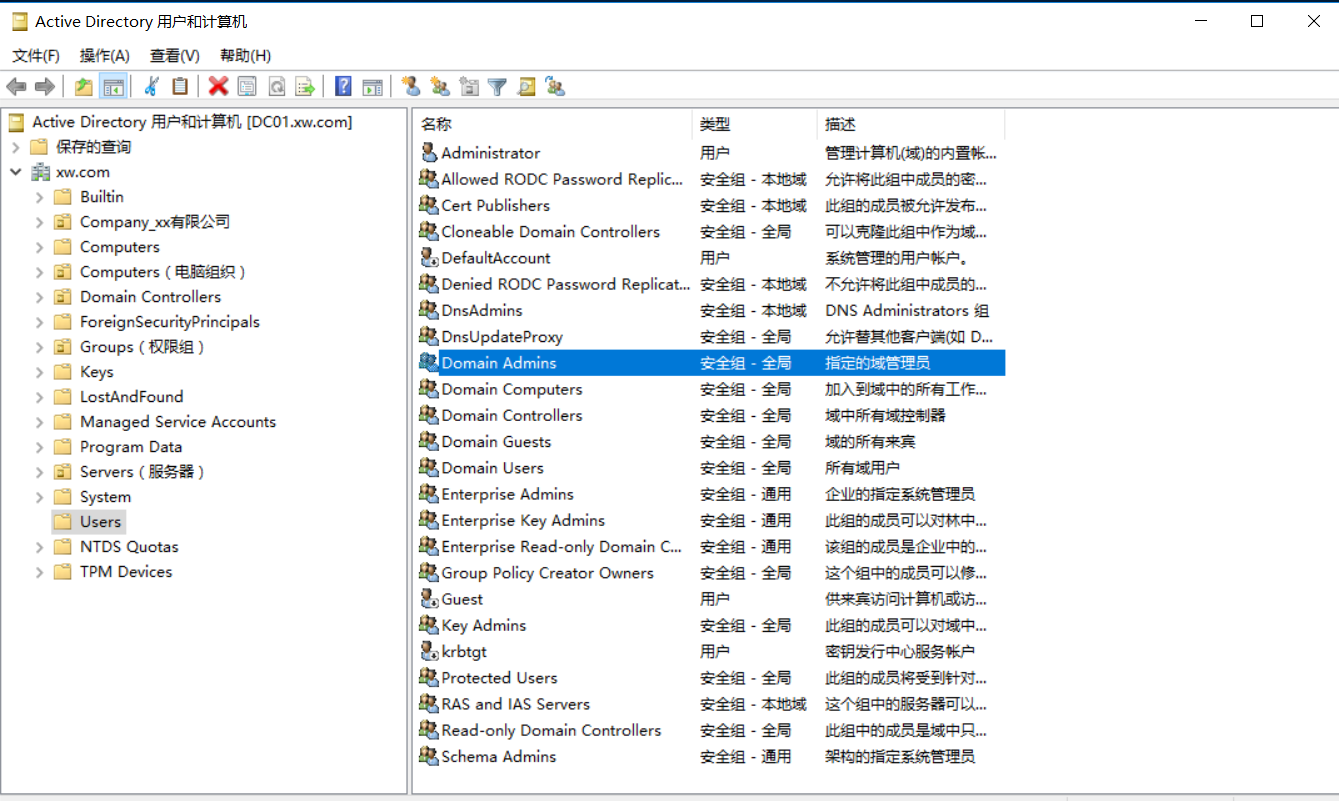Click the krbtgt user icon
The image size is (1339, 801).
(429, 651)
